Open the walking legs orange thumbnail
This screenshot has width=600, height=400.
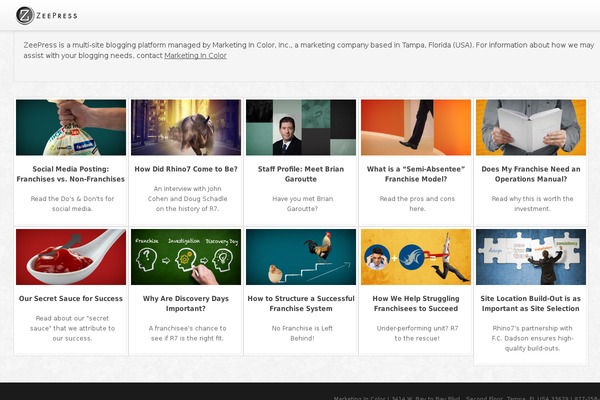(x=416, y=127)
